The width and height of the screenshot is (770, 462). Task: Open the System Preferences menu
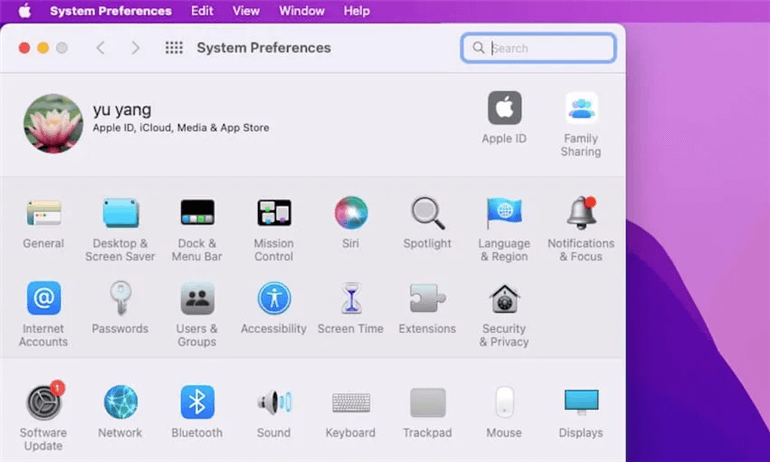point(110,11)
